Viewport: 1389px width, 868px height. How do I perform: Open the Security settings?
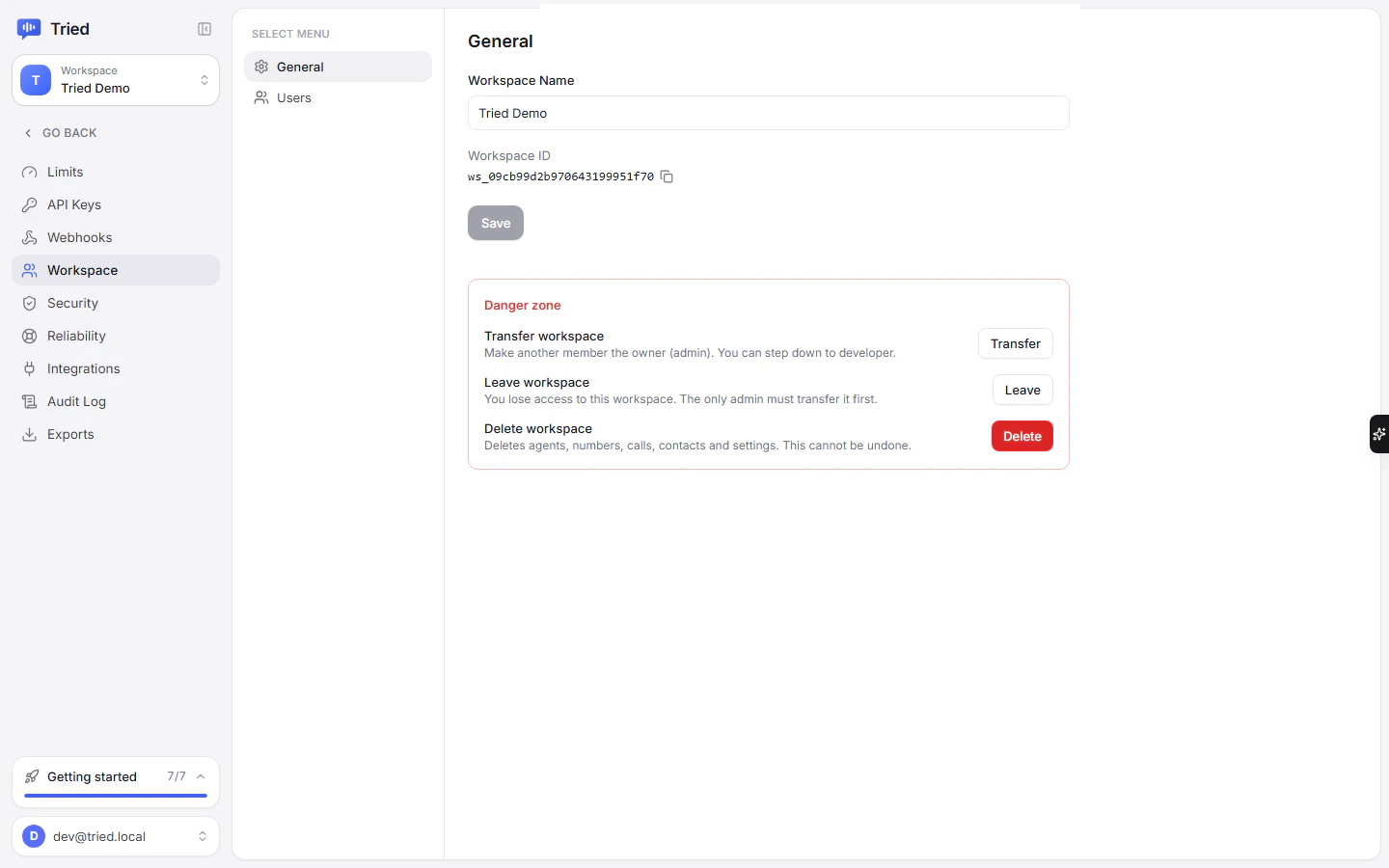pos(116,303)
